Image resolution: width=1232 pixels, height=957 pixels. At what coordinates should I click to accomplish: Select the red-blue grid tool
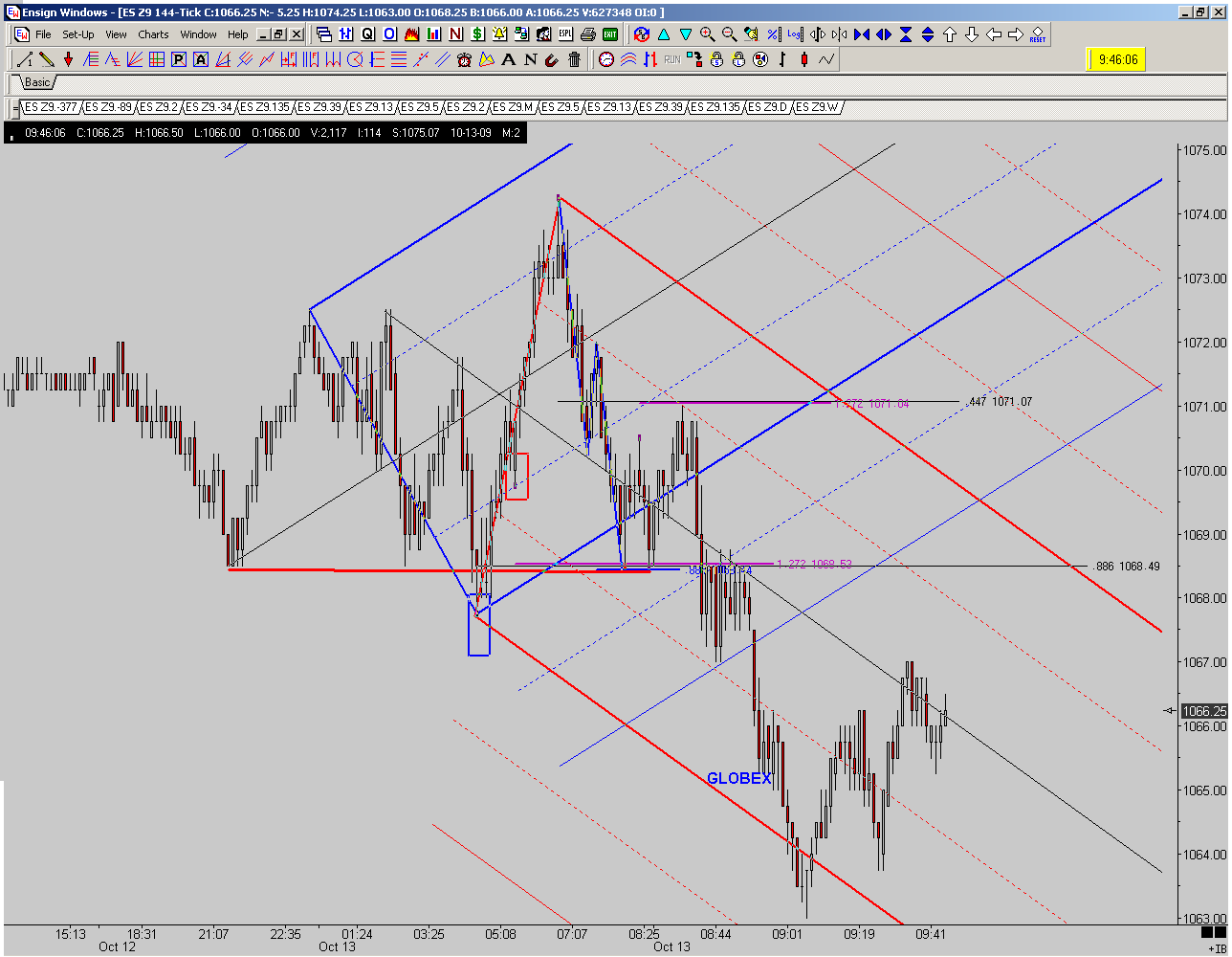coord(157,59)
